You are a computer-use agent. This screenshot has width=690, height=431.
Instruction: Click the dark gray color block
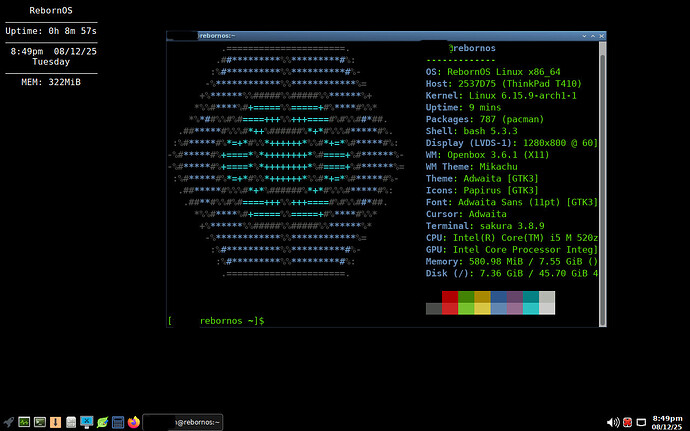tap(434, 309)
